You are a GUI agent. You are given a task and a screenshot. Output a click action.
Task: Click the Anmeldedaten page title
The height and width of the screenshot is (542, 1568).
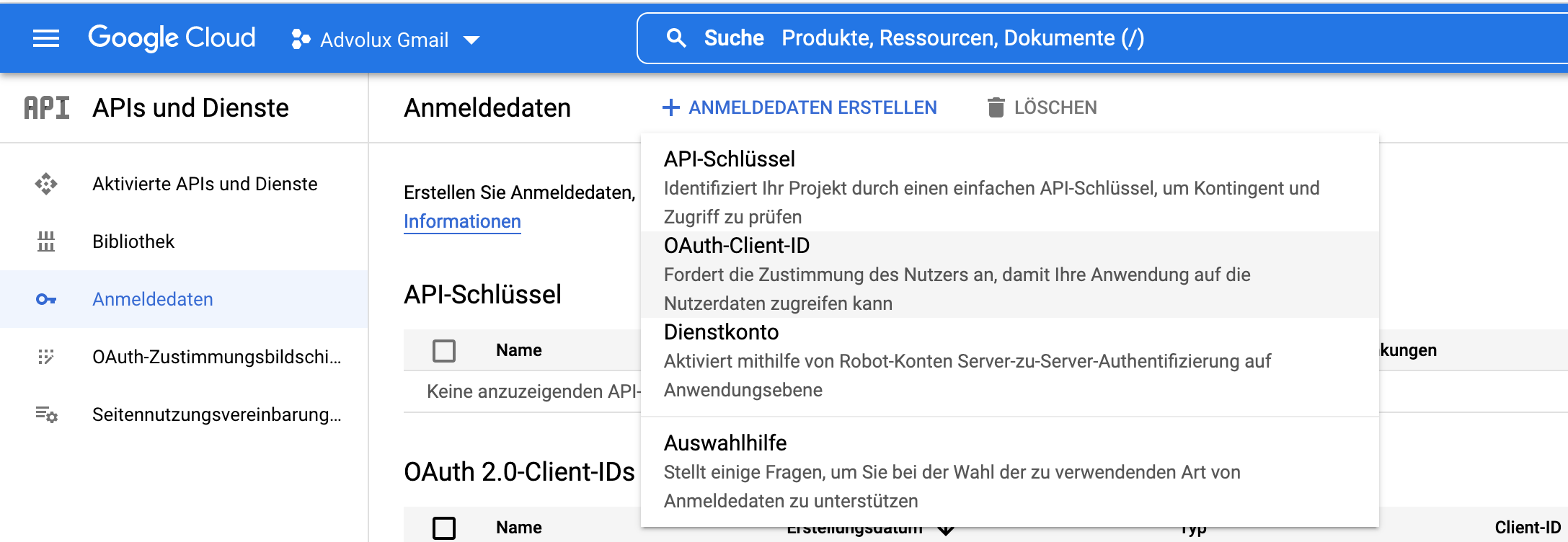point(487,108)
